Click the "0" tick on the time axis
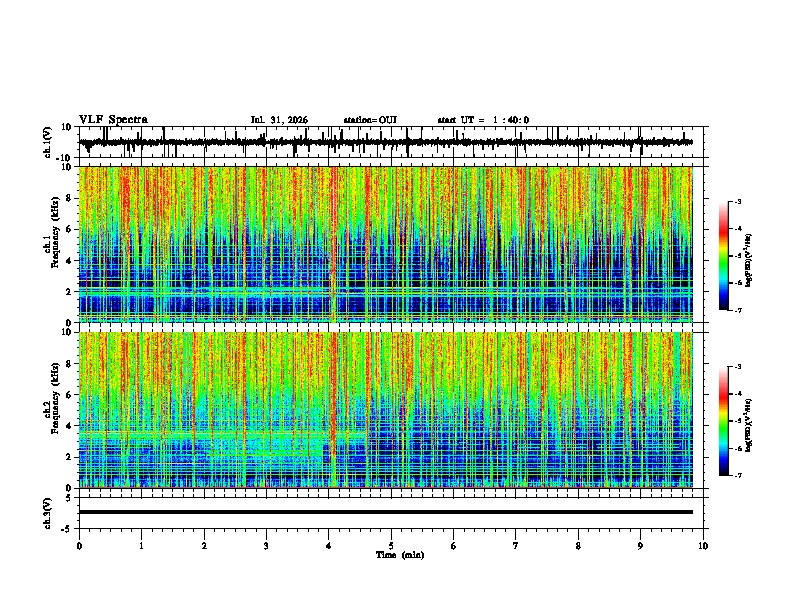The width and height of the screenshot is (792, 612). click(79, 546)
